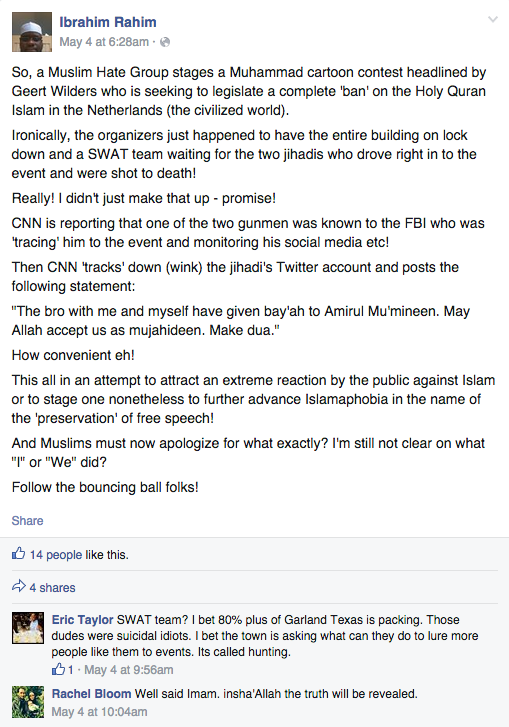Open Ibrahim Rahim's profile picture
The image size is (509, 727).
[x=32, y=32]
